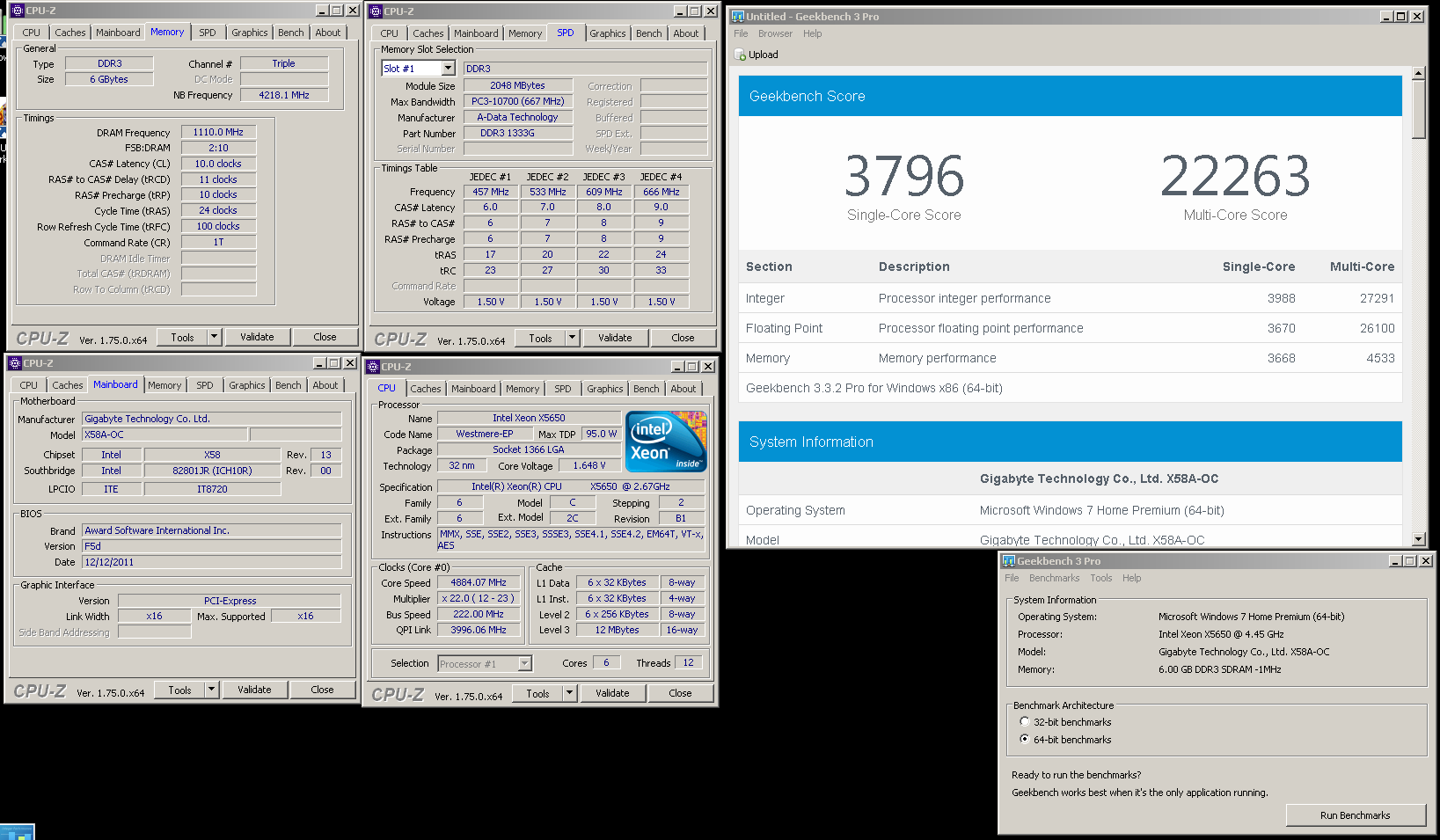The height and width of the screenshot is (840, 1440).
Task: Click the Core Speed 4884.07 MHz field
Action: click(x=479, y=582)
